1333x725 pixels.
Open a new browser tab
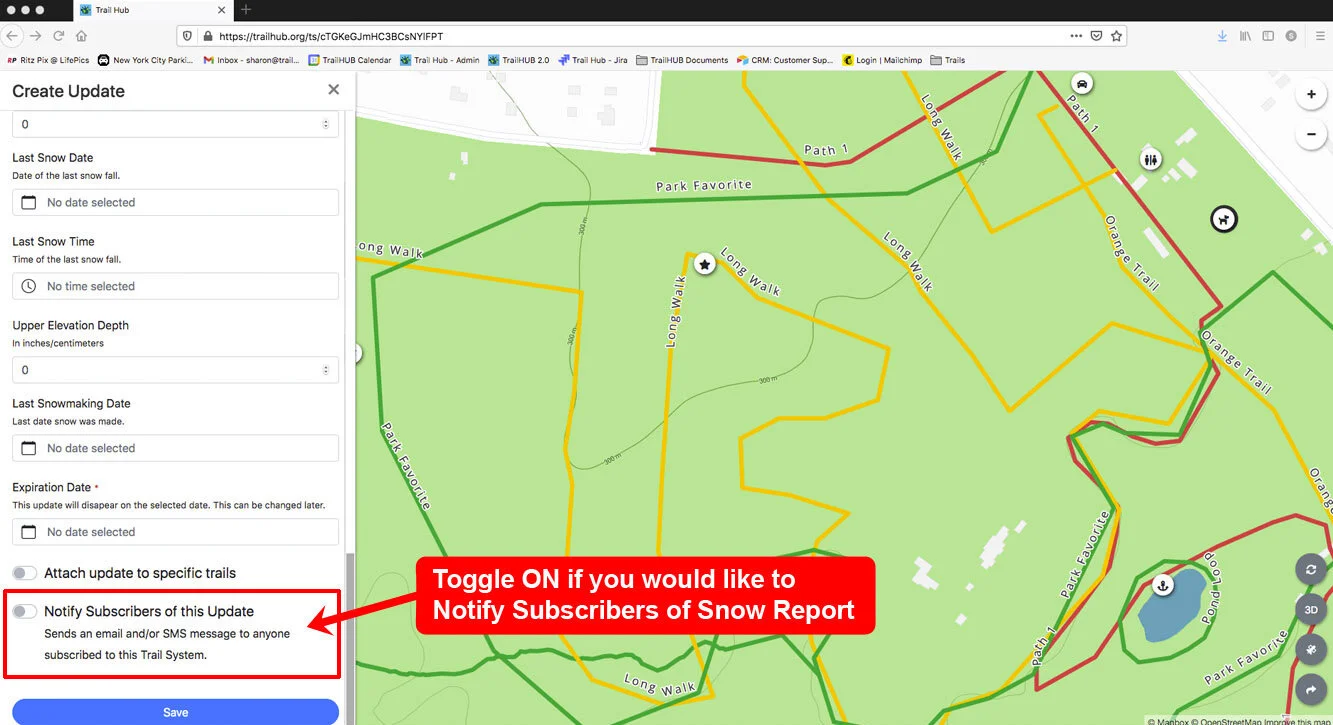246,10
